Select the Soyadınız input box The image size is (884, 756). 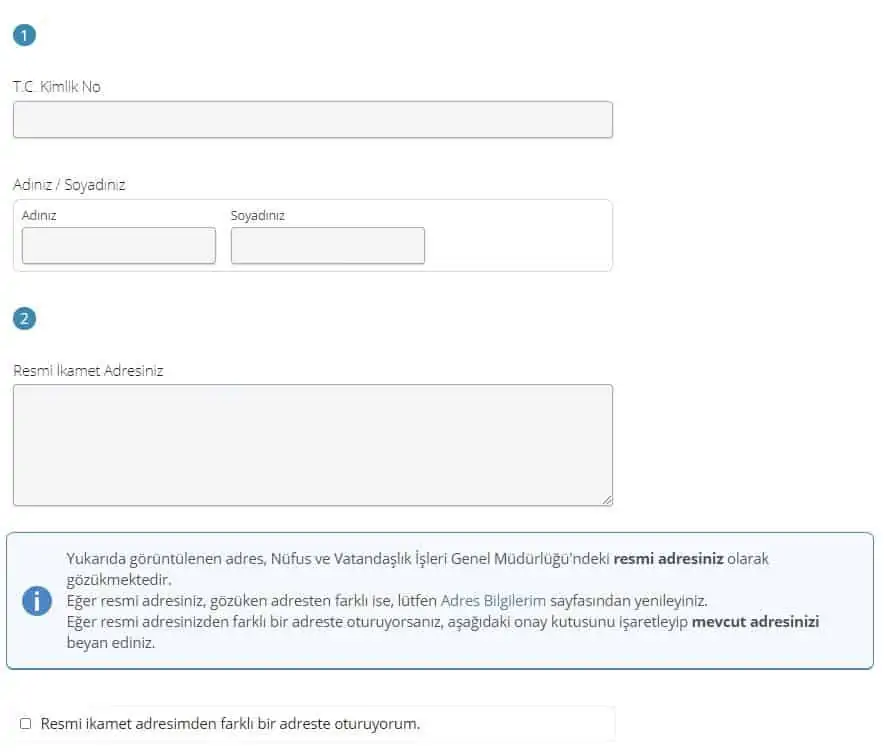click(327, 245)
